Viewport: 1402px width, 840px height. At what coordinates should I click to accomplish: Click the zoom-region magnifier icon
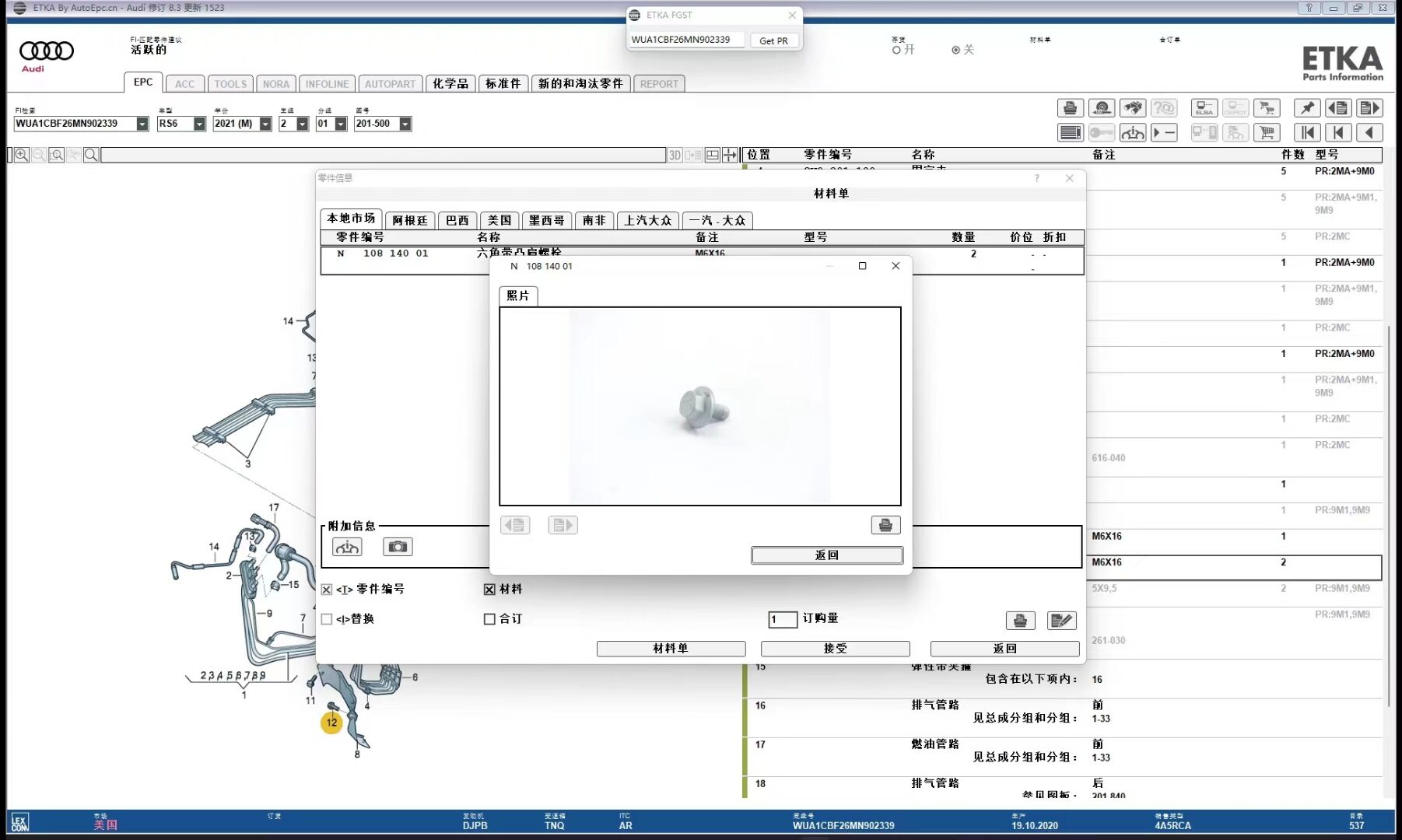56,156
